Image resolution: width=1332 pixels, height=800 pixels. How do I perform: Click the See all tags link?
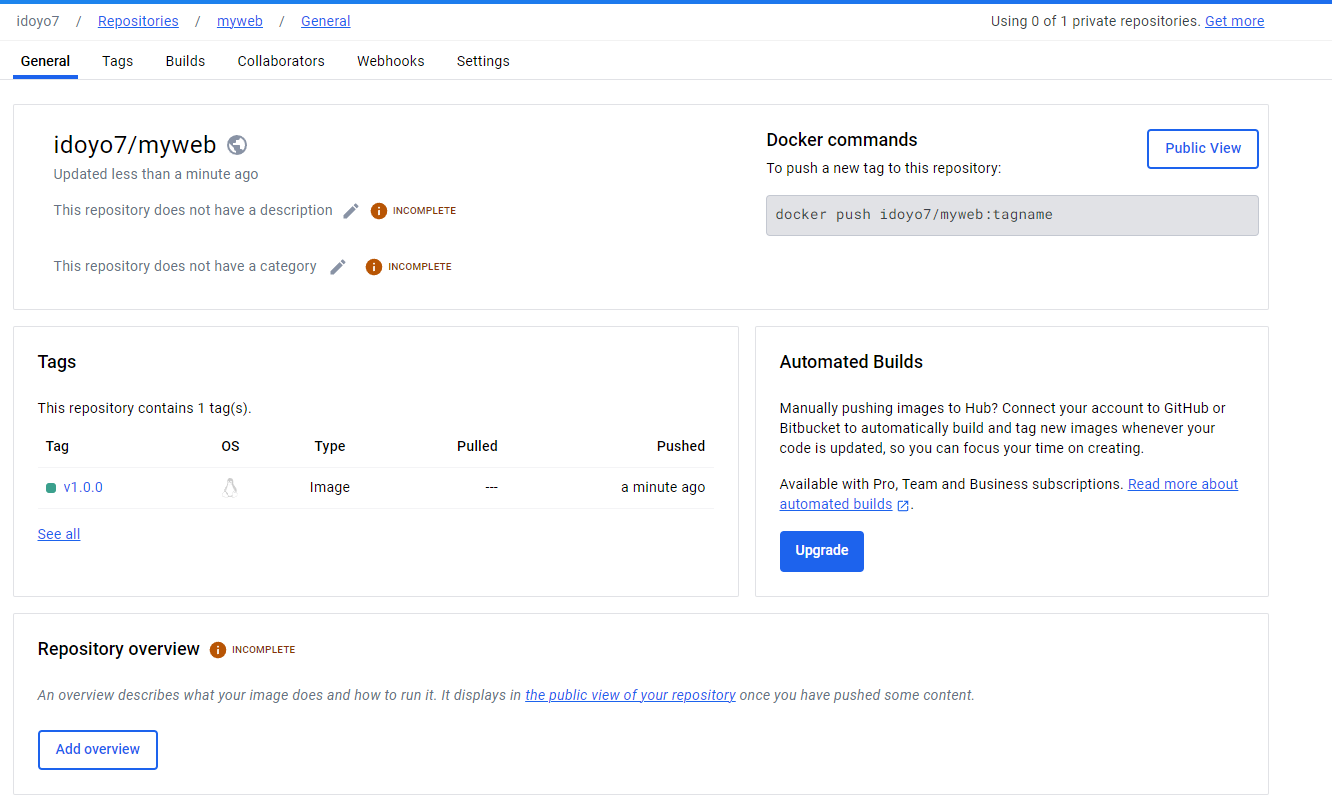point(59,534)
